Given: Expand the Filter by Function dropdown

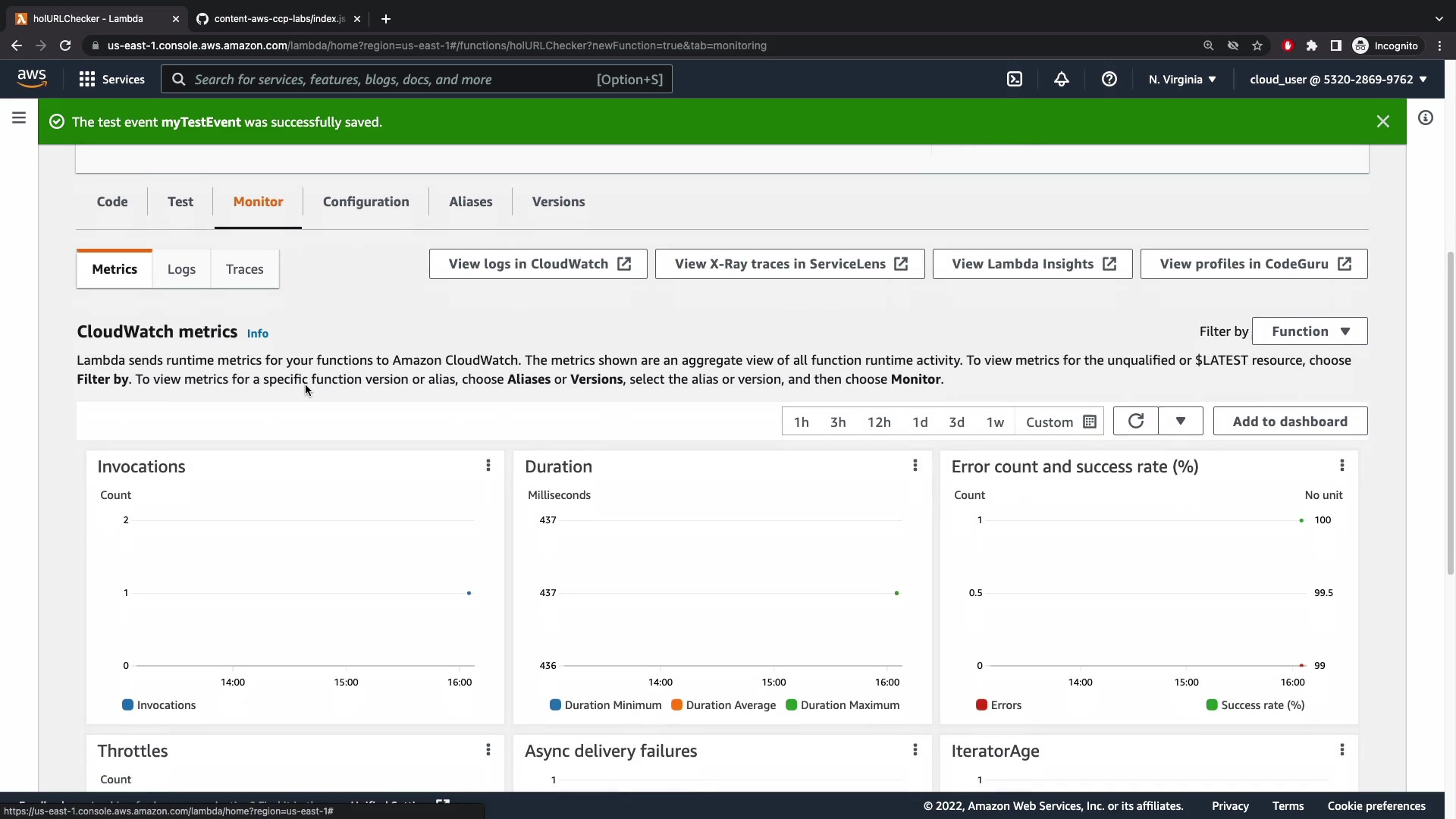Looking at the screenshot, I should click(1310, 331).
